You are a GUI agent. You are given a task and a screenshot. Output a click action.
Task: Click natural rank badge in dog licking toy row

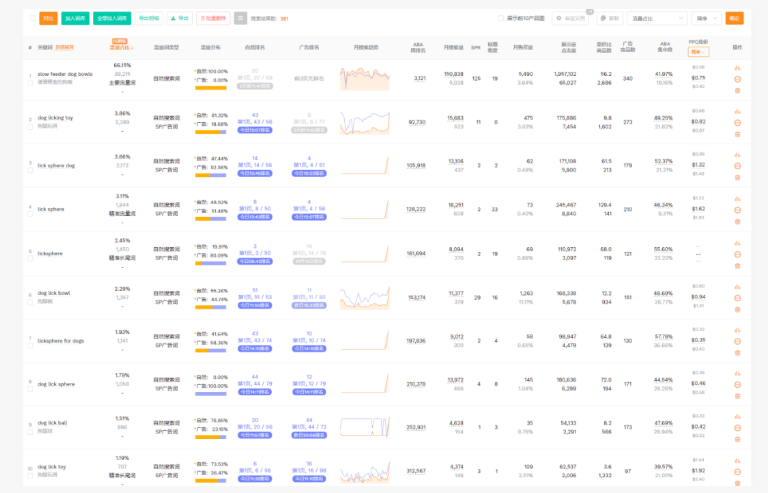click(x=255, y=130)
